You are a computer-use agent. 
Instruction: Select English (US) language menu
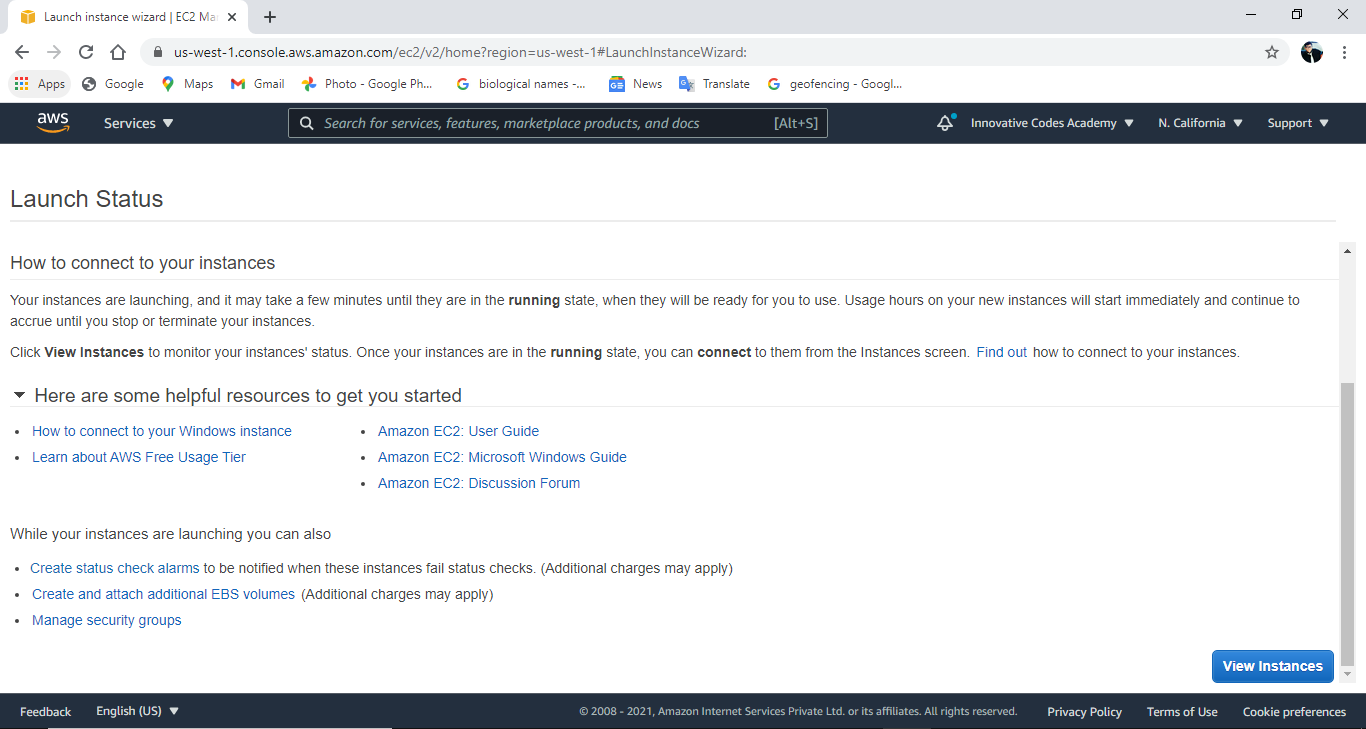point(137,711)
